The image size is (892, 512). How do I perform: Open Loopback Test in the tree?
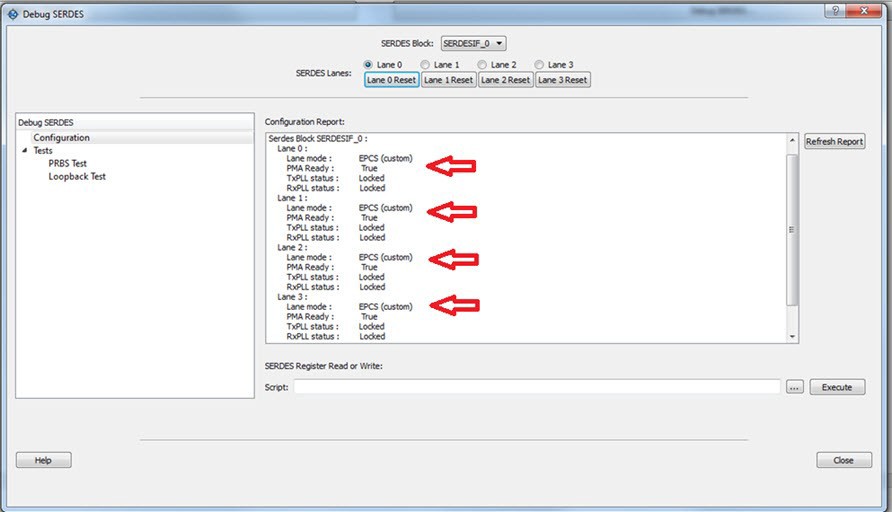(77, 177)
